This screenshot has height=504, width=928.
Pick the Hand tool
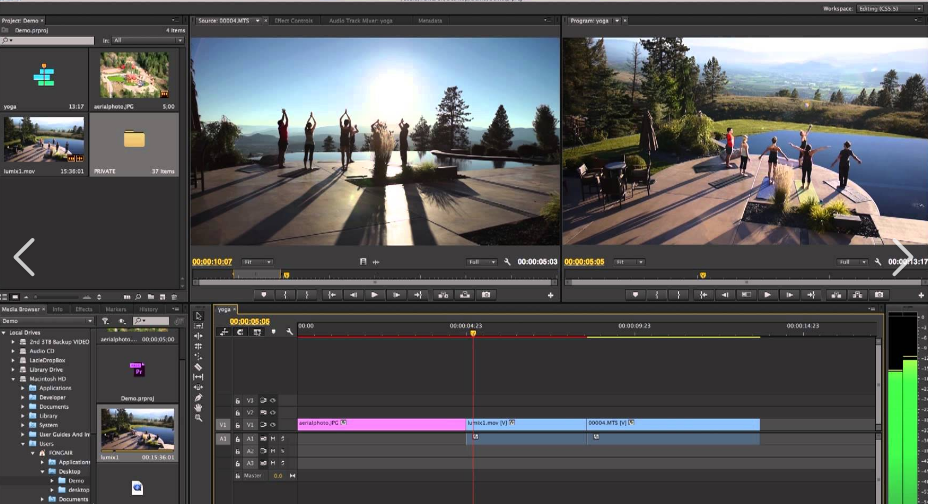(x=199, y=407)
